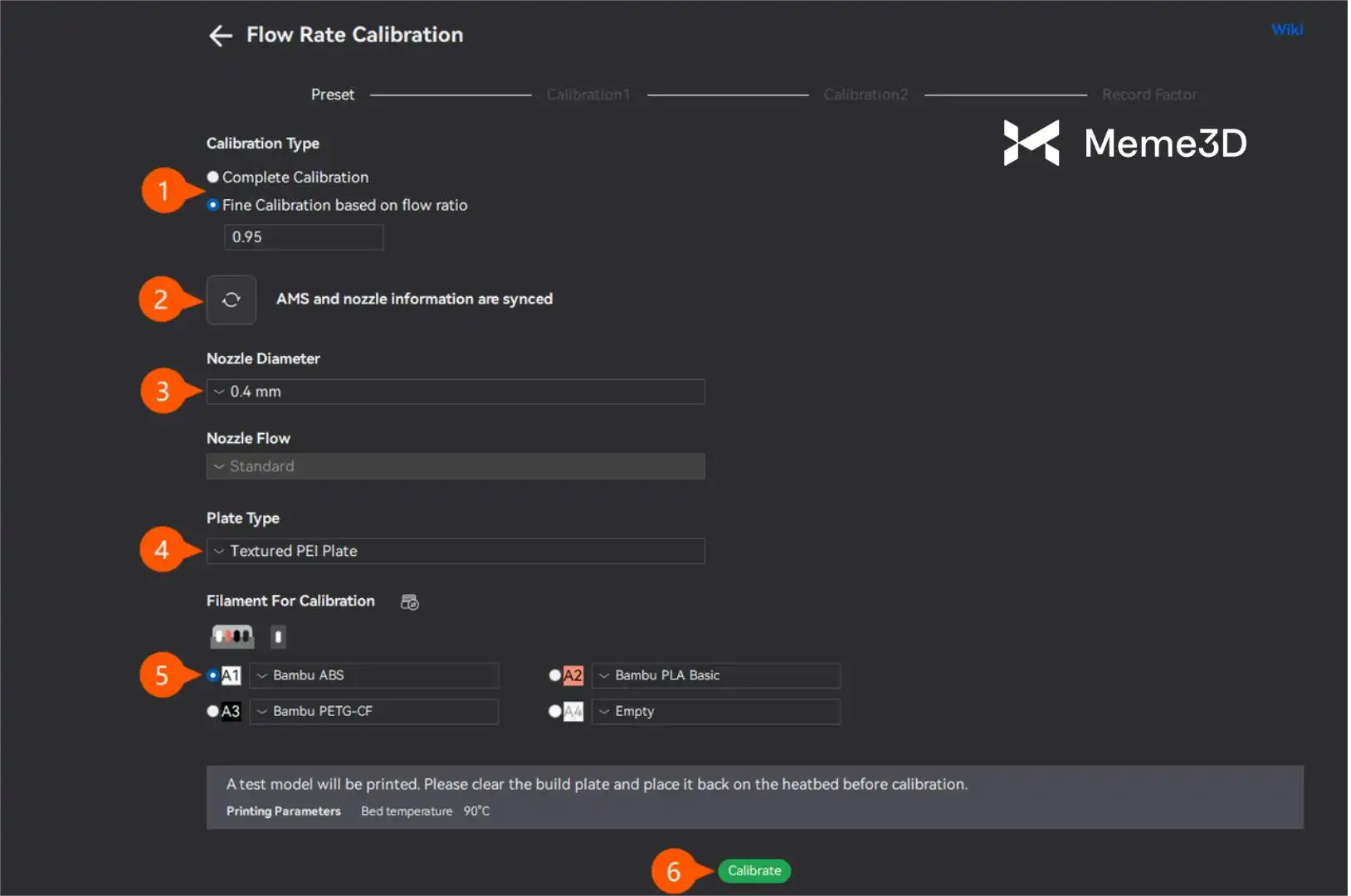Click the Meme3D logo icon

coord(1031,143)
